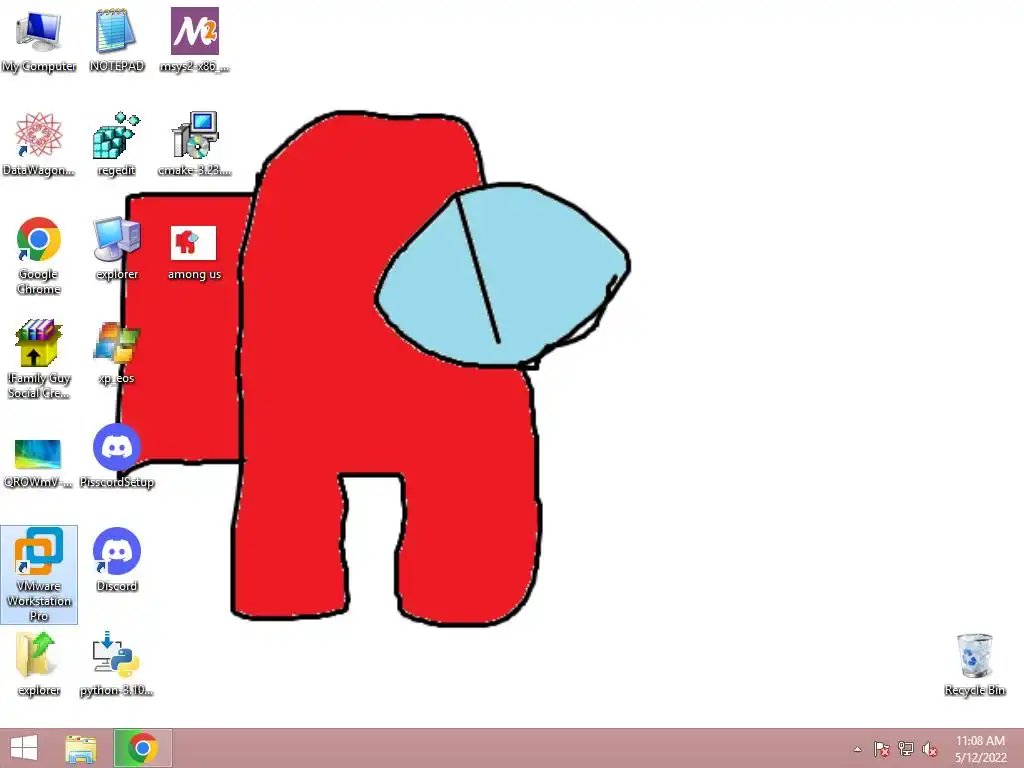
Task: Show hidden system tray icons
Action: [x=857, y=749]
